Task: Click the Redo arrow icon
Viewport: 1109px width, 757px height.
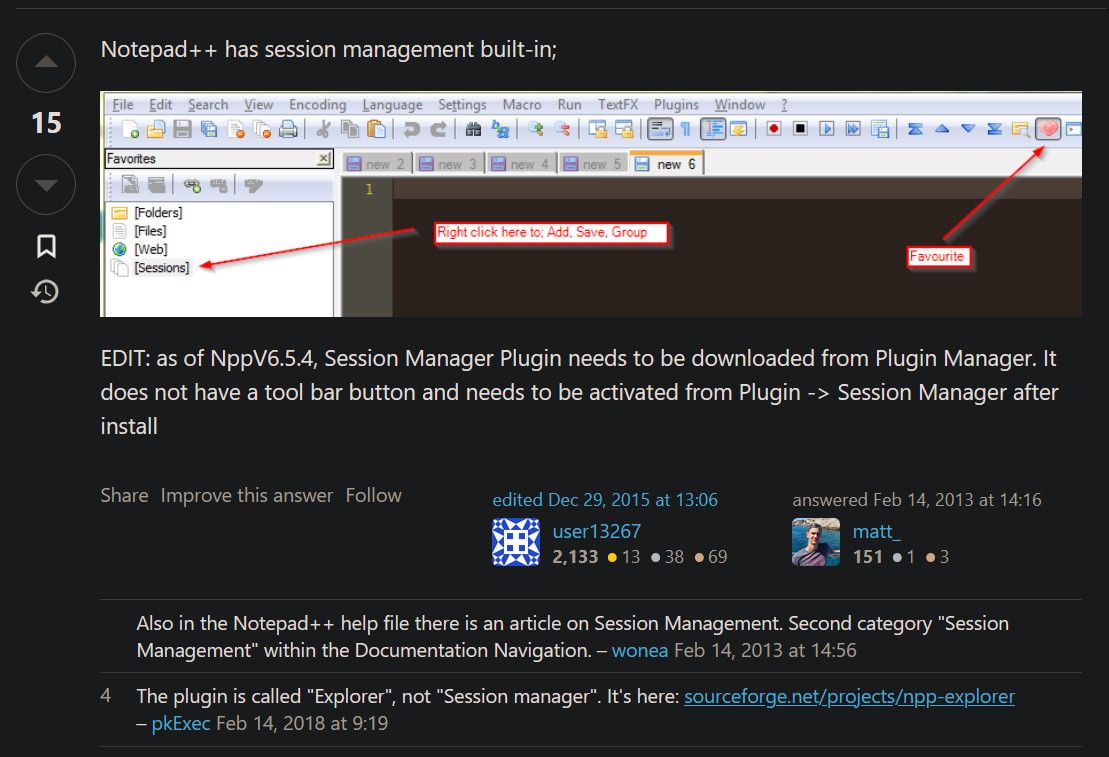Action: coord(439,129)
